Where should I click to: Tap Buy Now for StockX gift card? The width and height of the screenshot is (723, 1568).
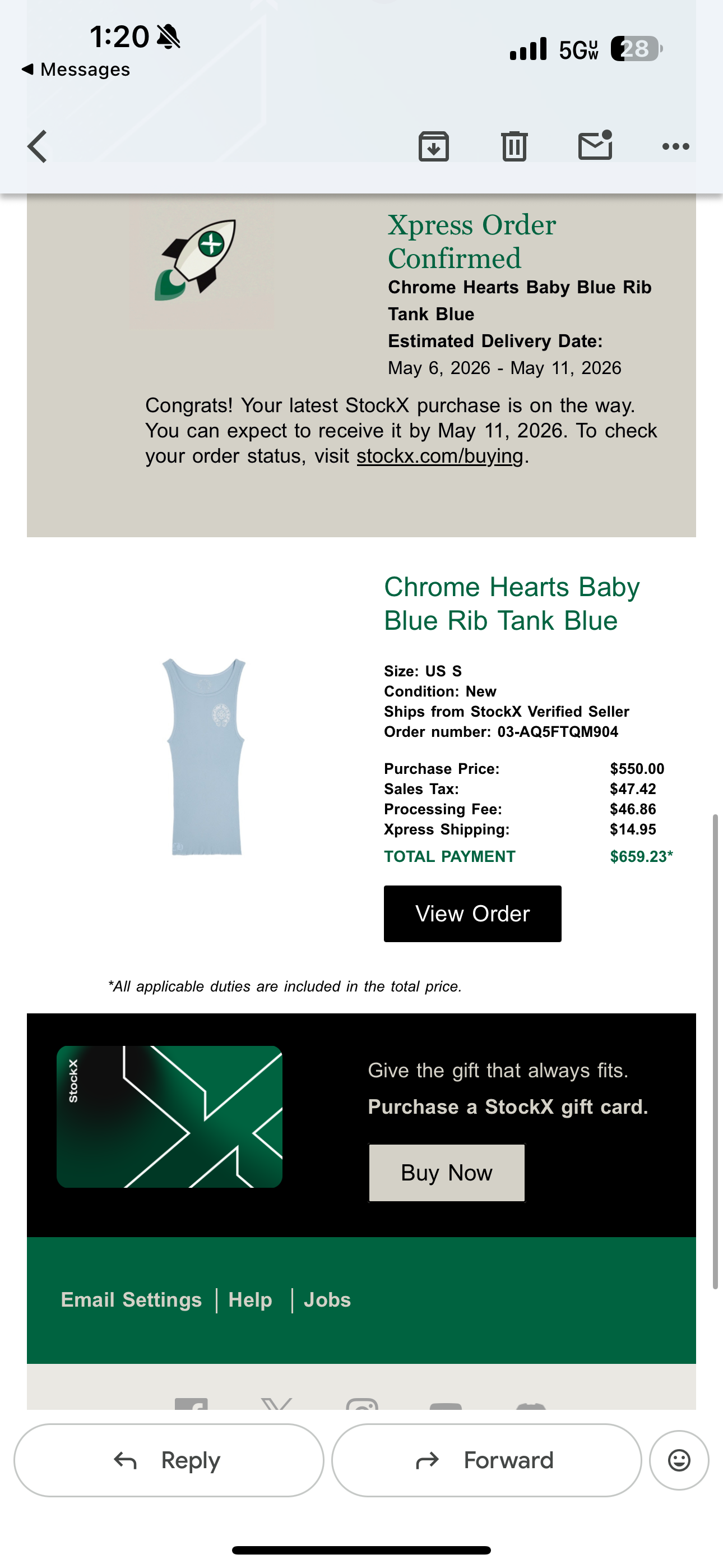(447, 1172)
